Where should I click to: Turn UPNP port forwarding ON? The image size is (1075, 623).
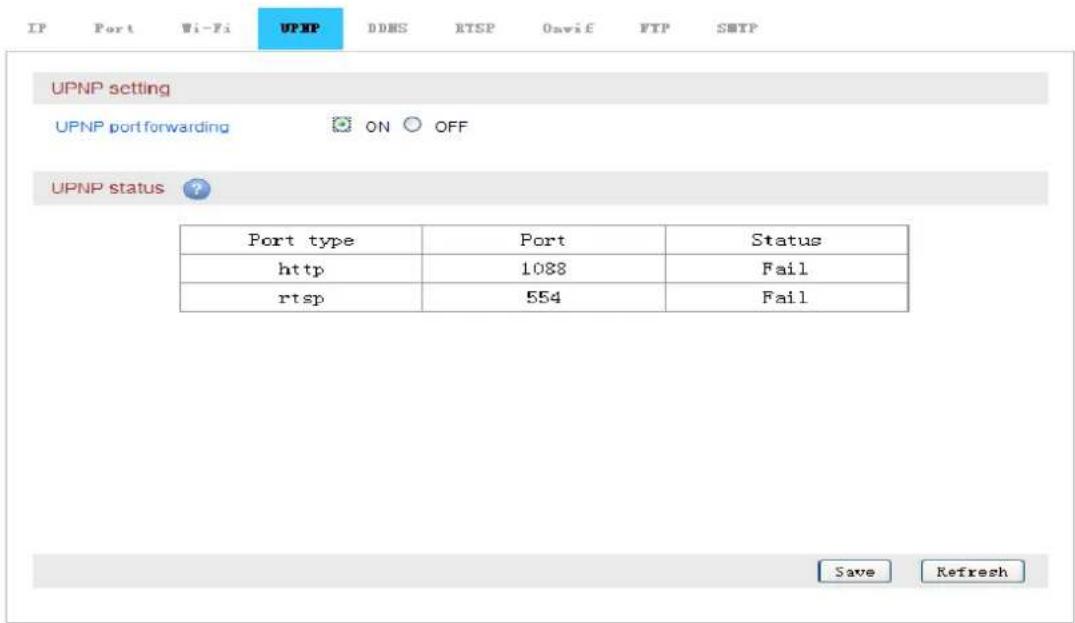(x=341, y=125)
